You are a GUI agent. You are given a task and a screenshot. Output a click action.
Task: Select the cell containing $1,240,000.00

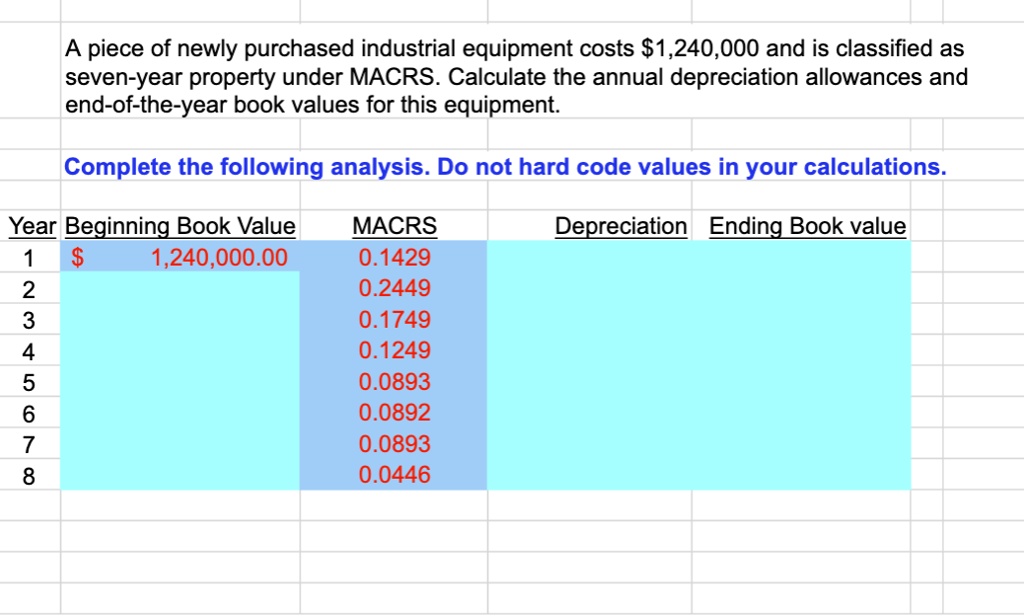(x=180, y=257)
